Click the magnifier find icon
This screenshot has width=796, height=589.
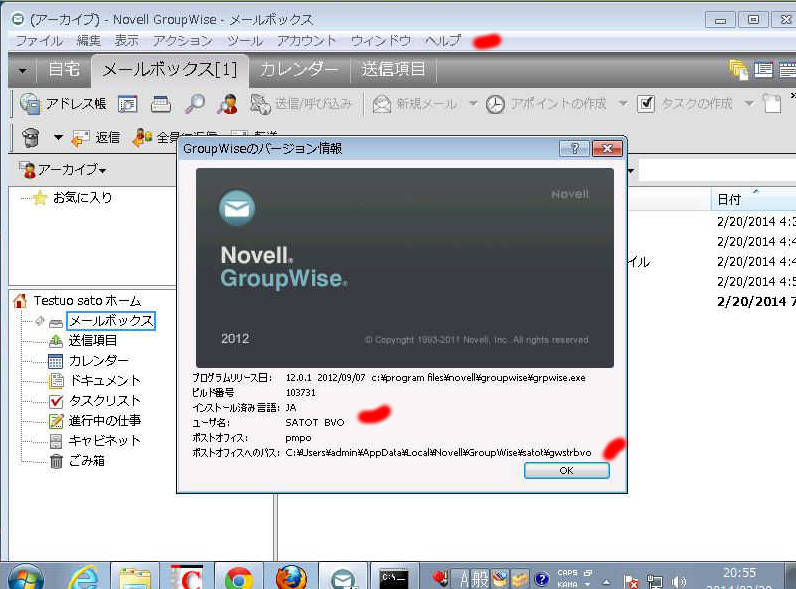195,104
